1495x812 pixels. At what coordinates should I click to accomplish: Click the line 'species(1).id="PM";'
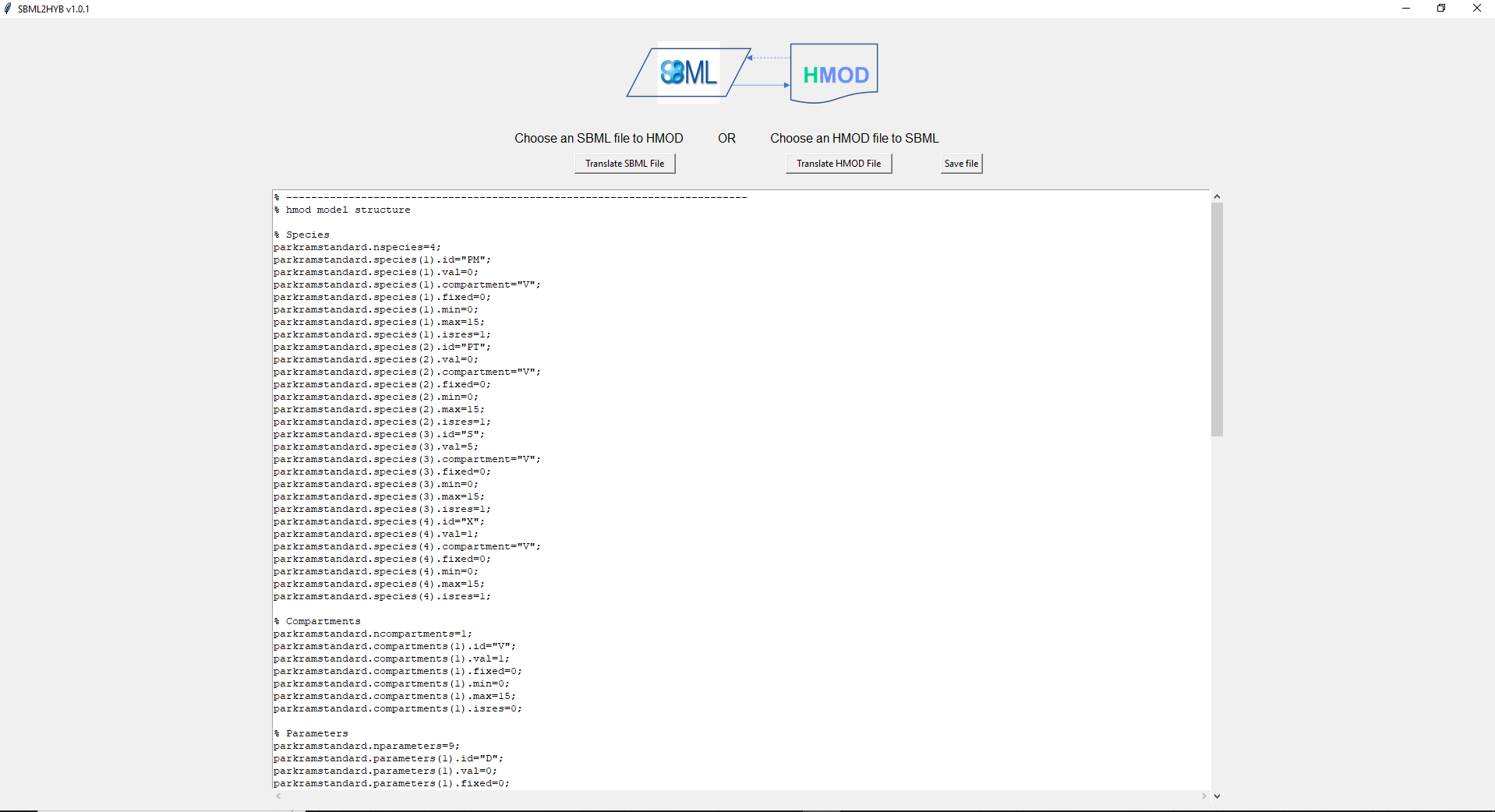(x=382, y=260)
